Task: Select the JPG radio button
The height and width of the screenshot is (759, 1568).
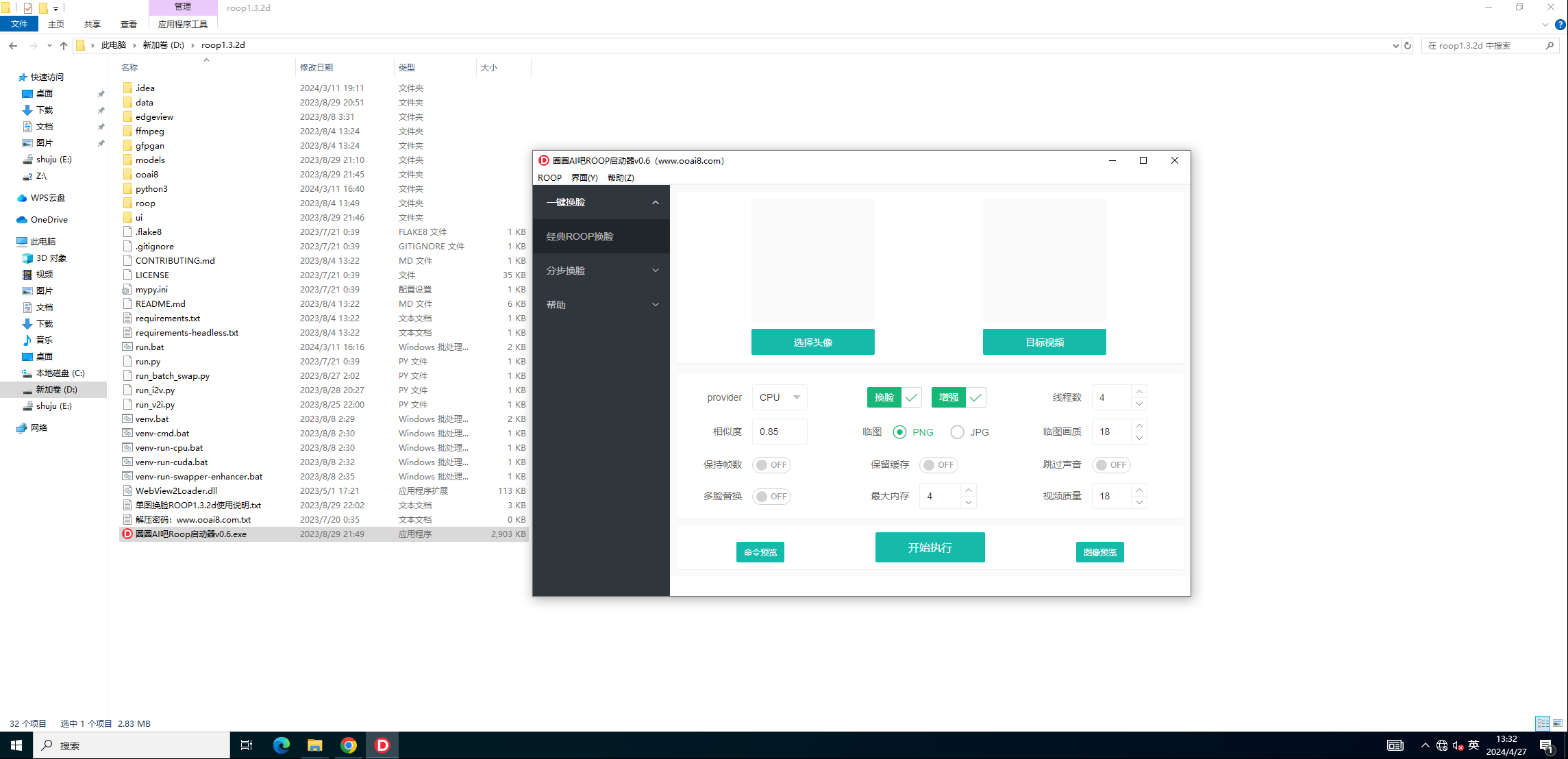Action: (957, 432)
